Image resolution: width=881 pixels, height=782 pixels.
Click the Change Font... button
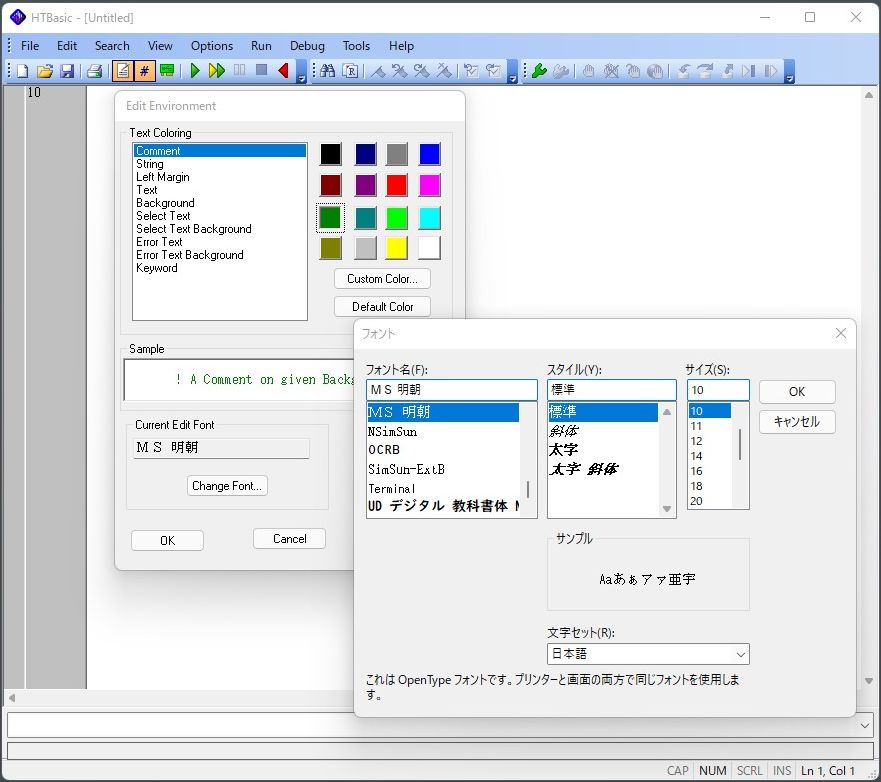tap(227, 486)
